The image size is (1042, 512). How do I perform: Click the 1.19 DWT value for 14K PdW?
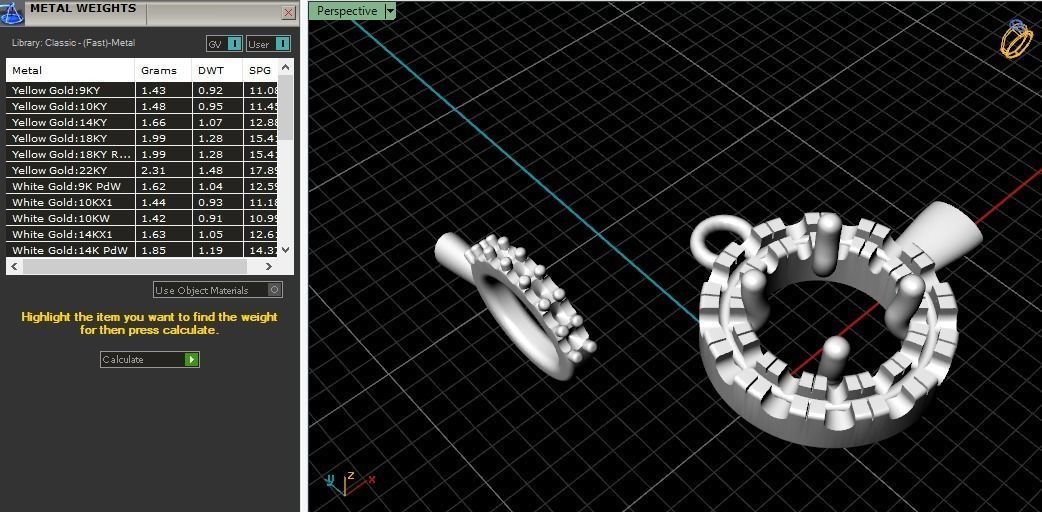[x=211, y=250]
